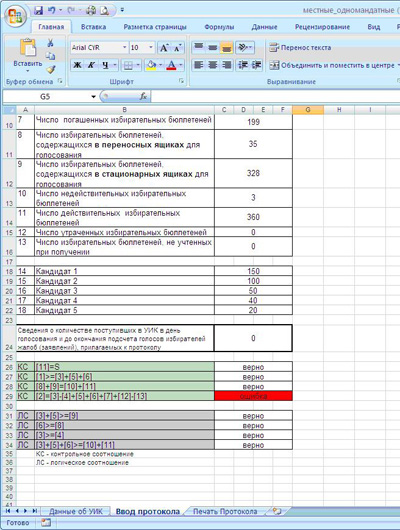Image resolution: width=400 pixels, height=530 pixels.
Task: Switch to the Главная ribbon tab
Action: tap(51, 27)
